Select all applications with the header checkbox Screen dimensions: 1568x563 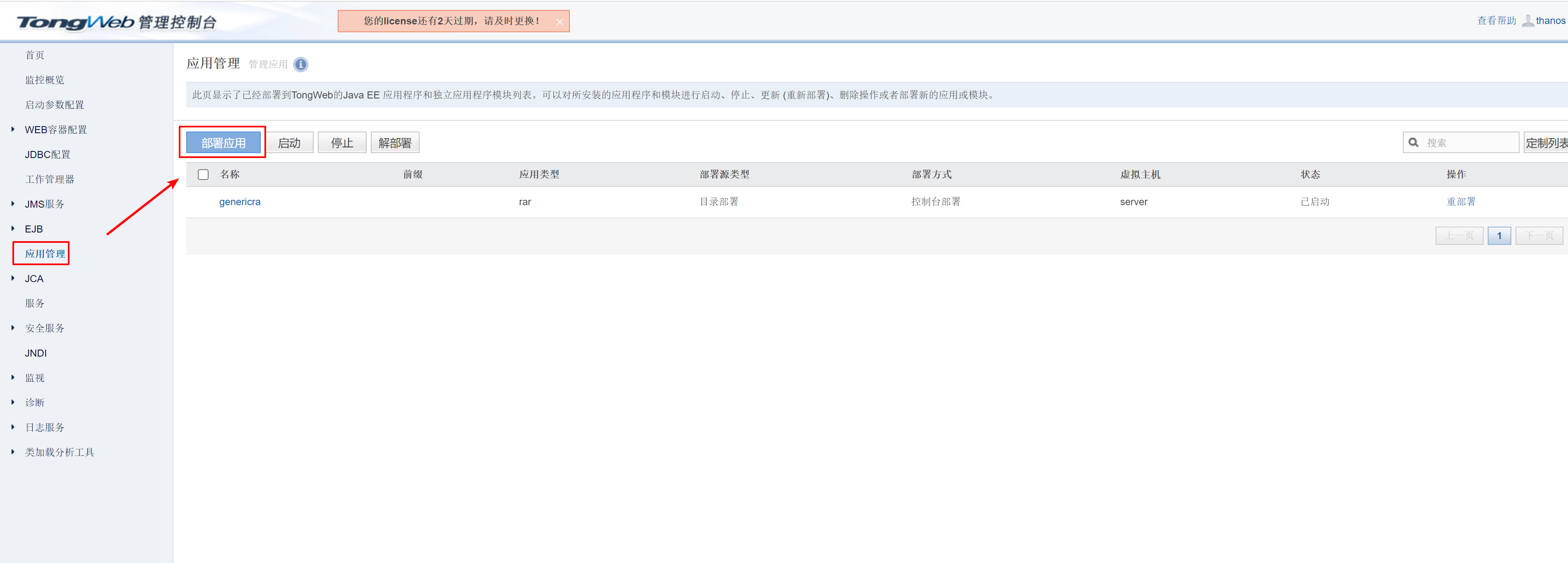203,174
